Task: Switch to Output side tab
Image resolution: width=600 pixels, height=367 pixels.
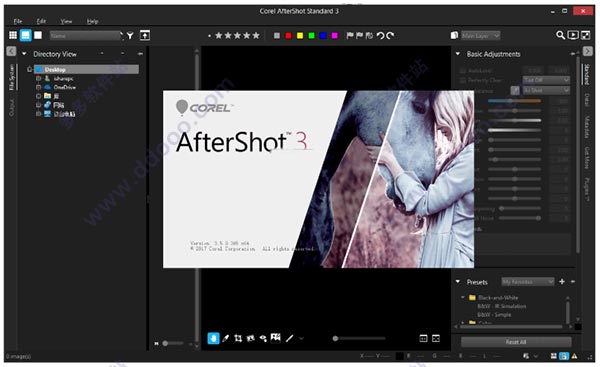Action: 11,107
